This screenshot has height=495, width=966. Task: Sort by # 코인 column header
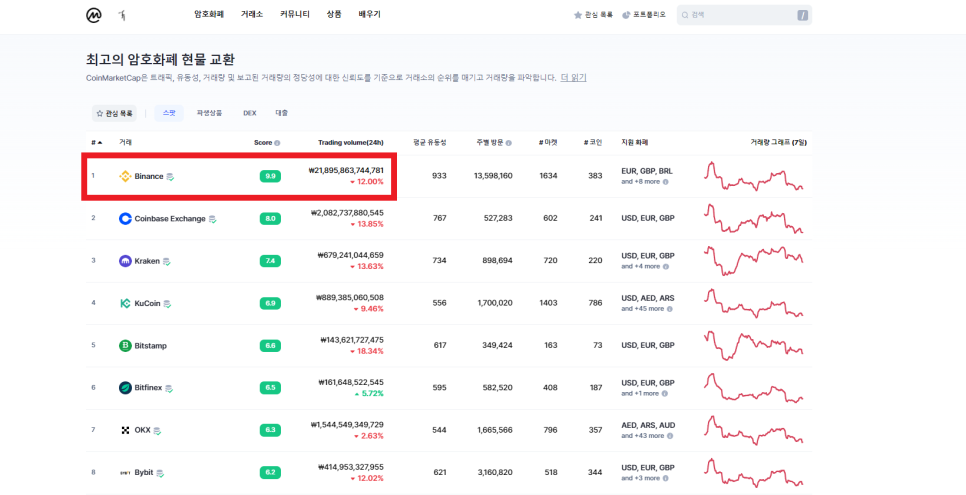pos(593,142)
